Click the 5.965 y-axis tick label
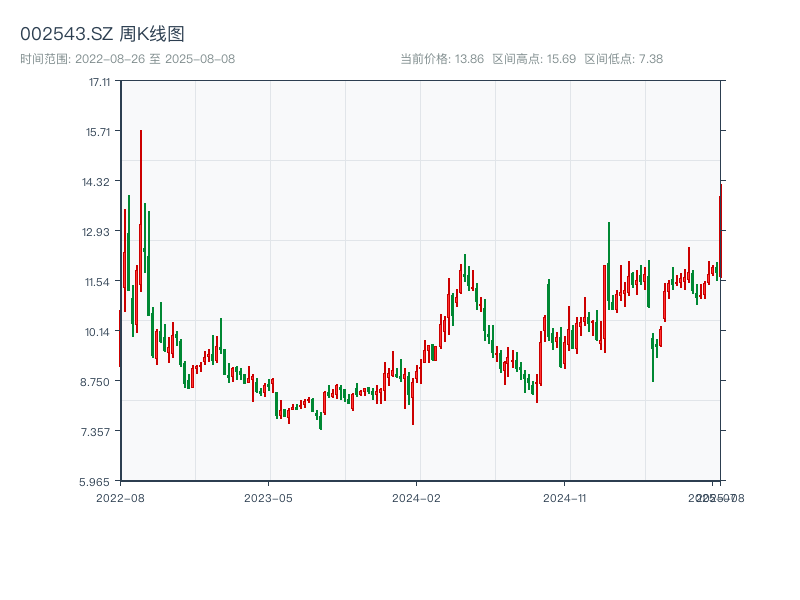Image resolution: width=800 pixels, height=600 pixels. [98, 481]
